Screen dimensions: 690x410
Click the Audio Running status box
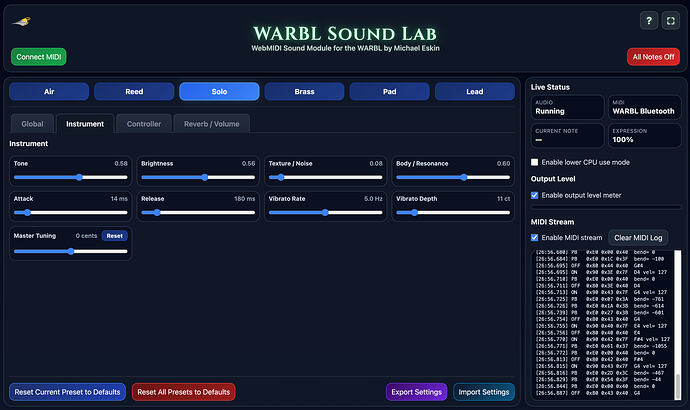click(567, 107)
